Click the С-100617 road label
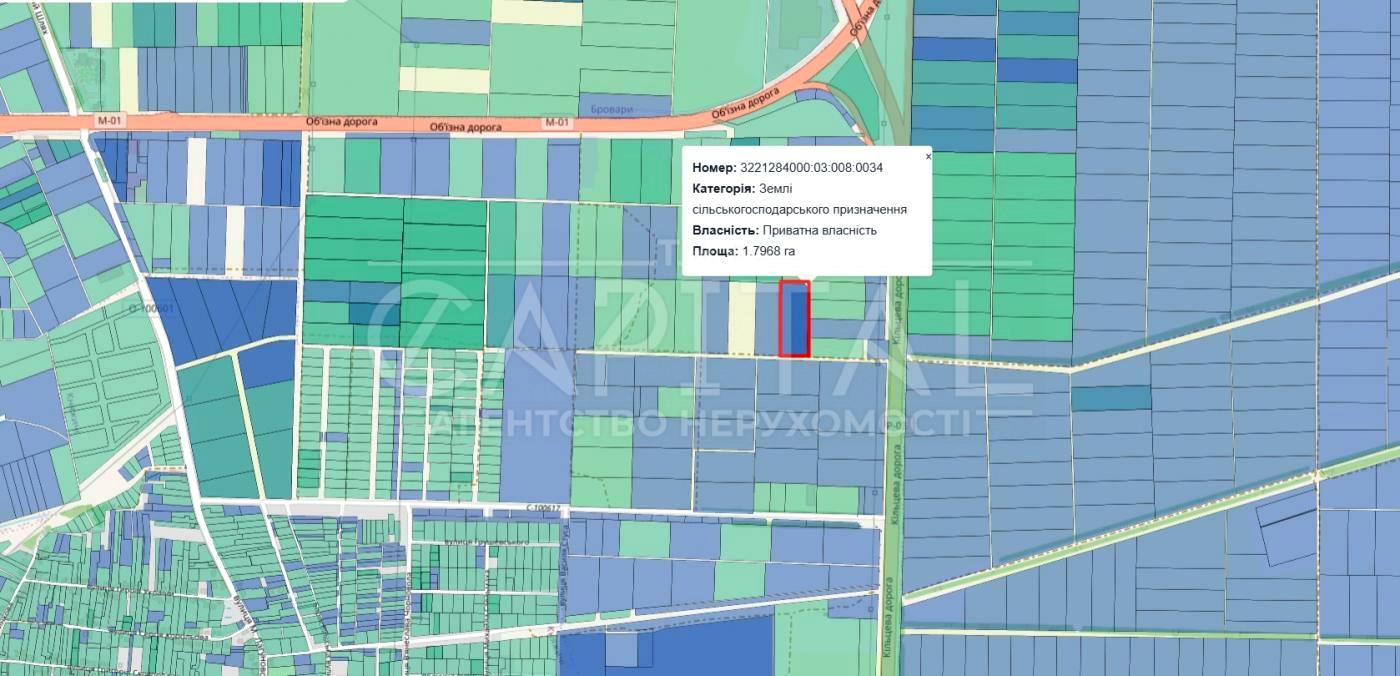Viewport: 1400px width, 676px height. coord(544,509)
